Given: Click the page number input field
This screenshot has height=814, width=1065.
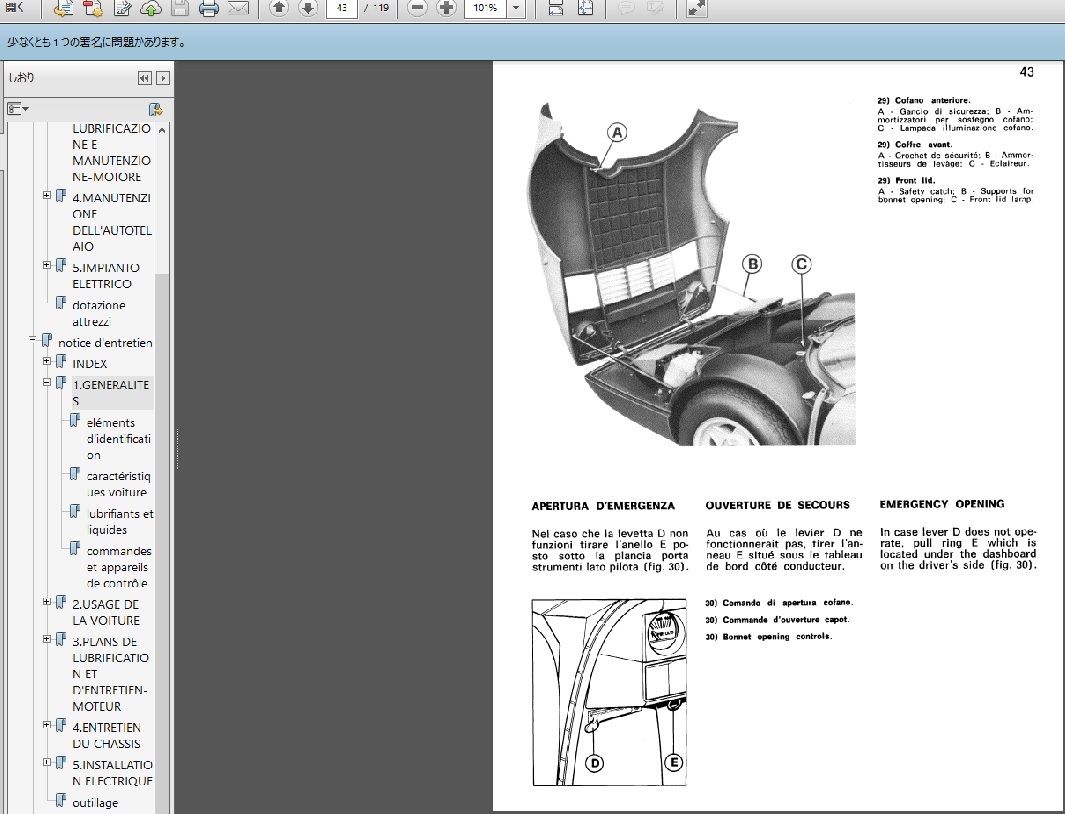Looking at the screenshot, I should [x=343, y=9].
